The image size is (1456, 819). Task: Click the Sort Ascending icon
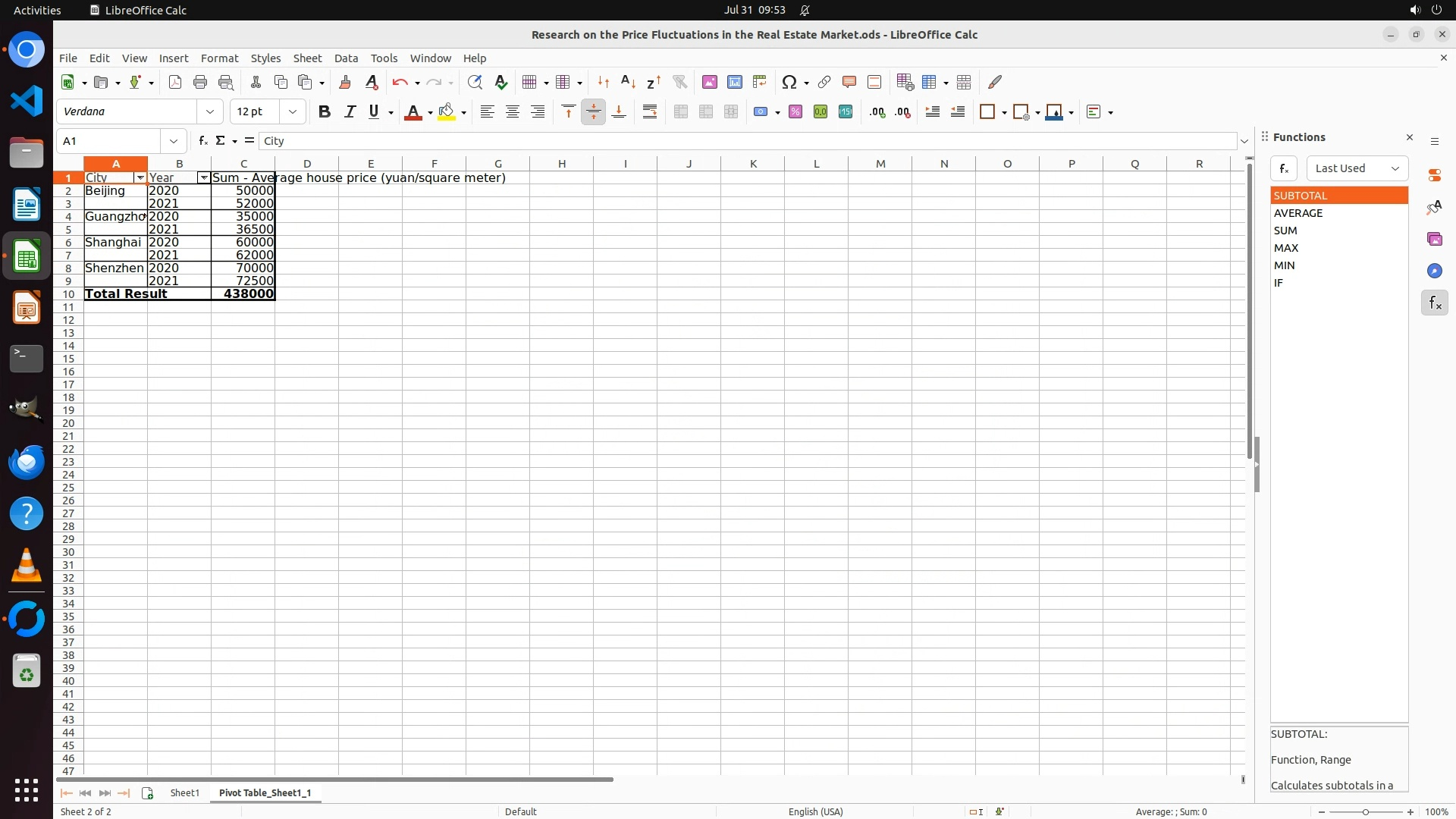(x=628, y=82)
